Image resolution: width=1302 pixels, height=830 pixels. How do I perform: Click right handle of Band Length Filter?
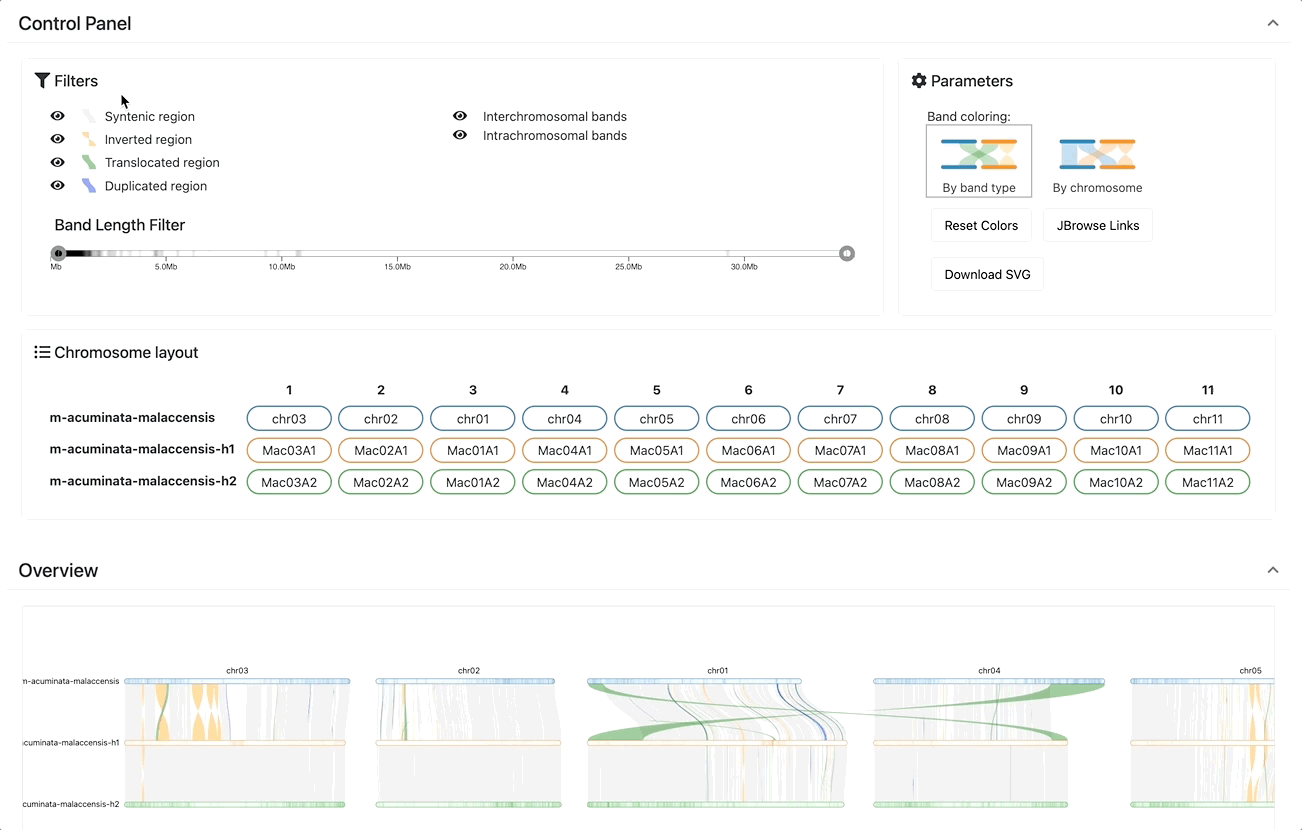coord(847,254)
